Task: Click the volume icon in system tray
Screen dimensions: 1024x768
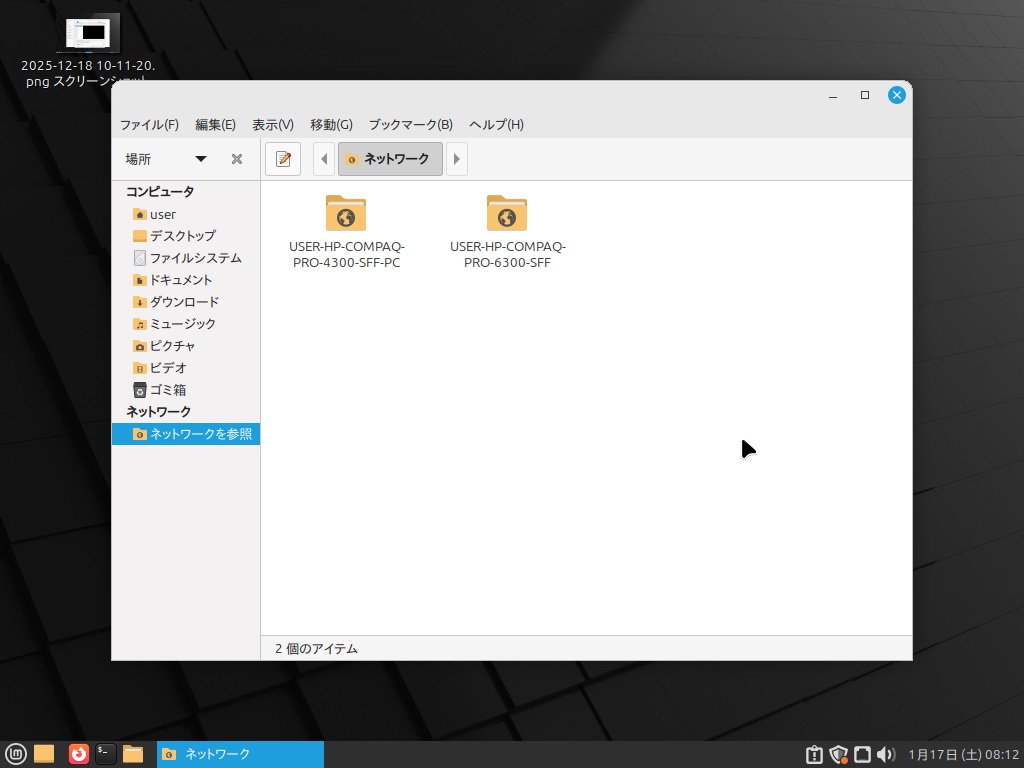Action: click(x=885, y=754)
